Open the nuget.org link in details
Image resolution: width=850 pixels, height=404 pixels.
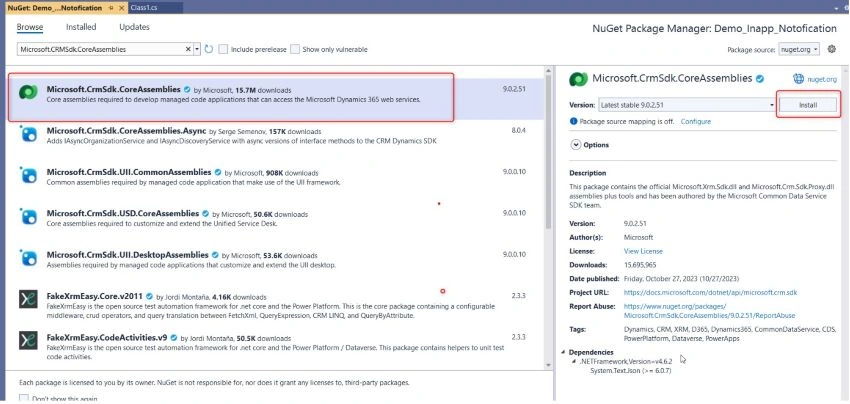822,79
